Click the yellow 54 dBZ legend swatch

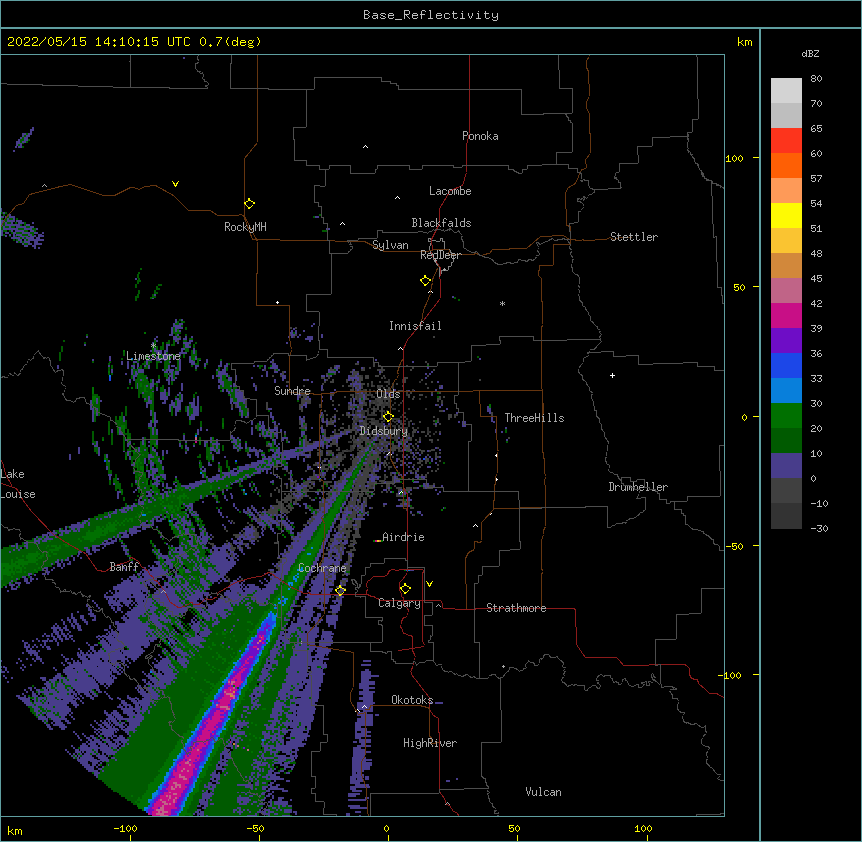pyautogui.click(x=786, y=216)
